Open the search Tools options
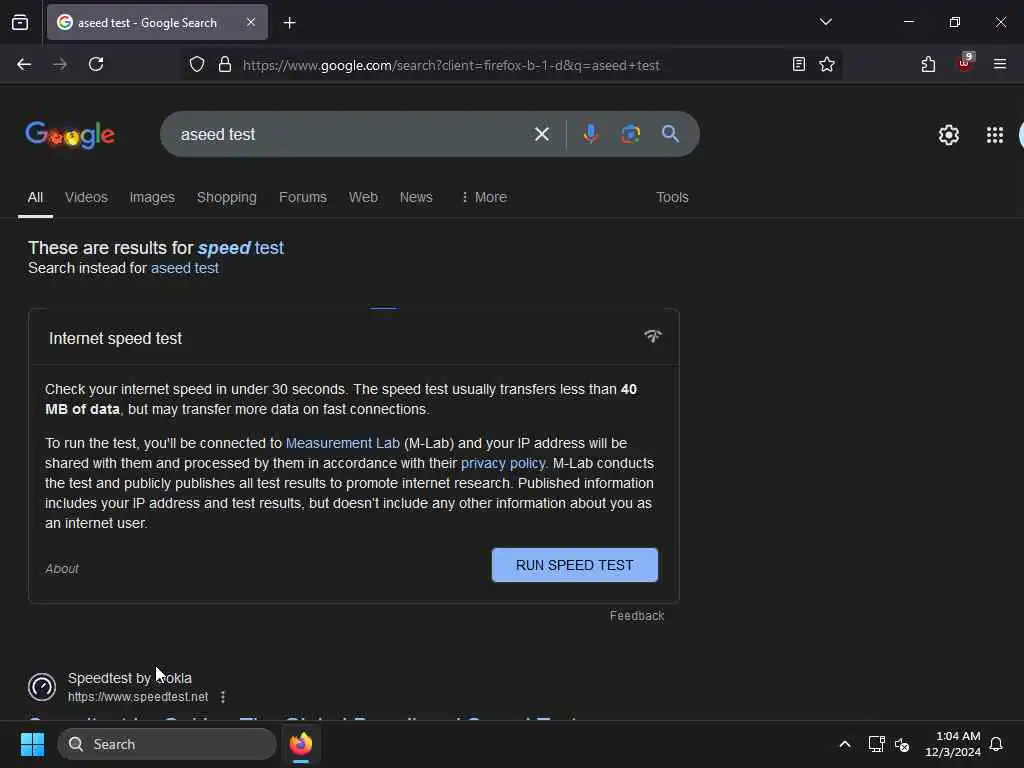The image size is (1024, 768). (672, 197)
